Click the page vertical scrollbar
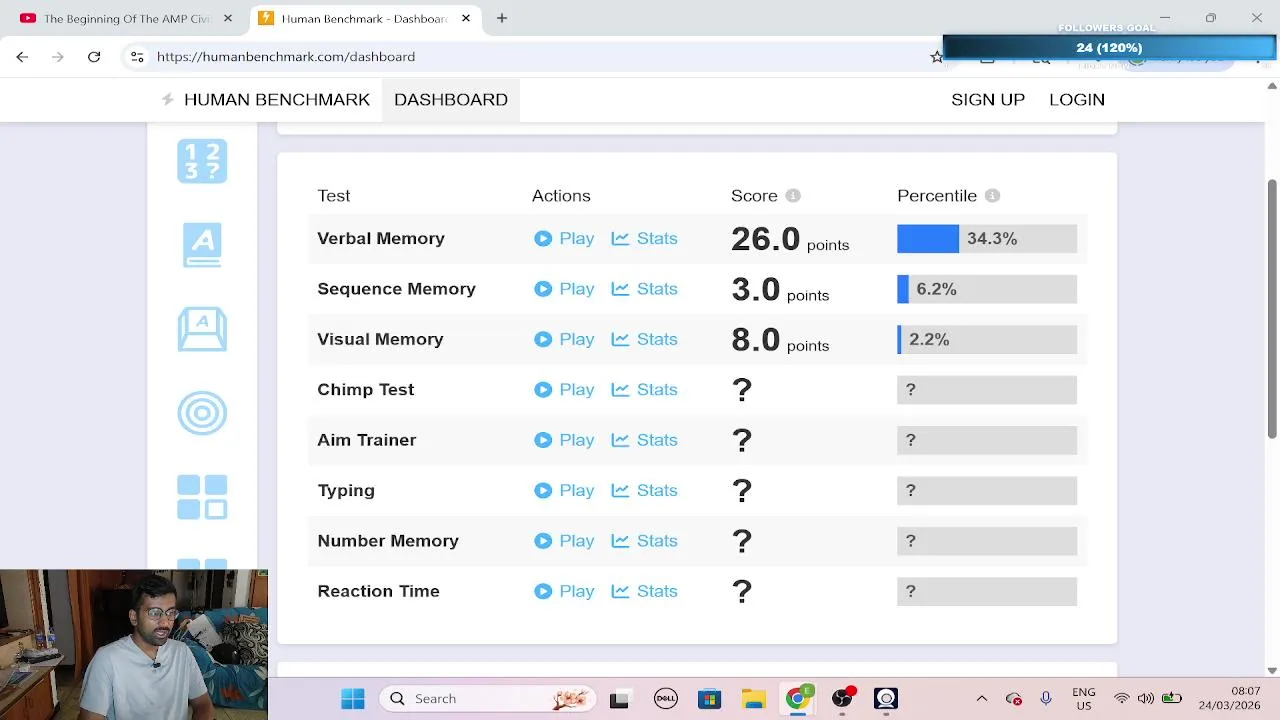The height and width of the screenshot is (720, 1280). pos(1272,310)
